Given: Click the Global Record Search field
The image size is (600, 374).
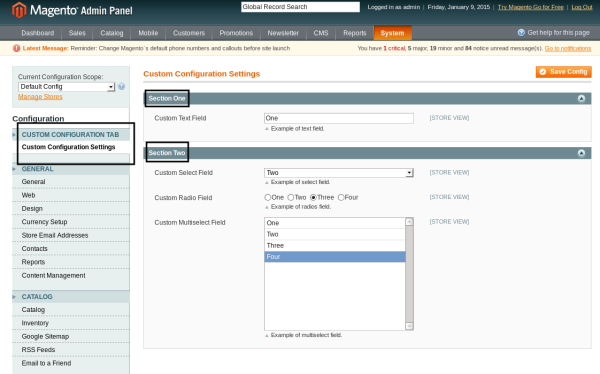Looking at the screenshot, I should (x=300, y=7).
